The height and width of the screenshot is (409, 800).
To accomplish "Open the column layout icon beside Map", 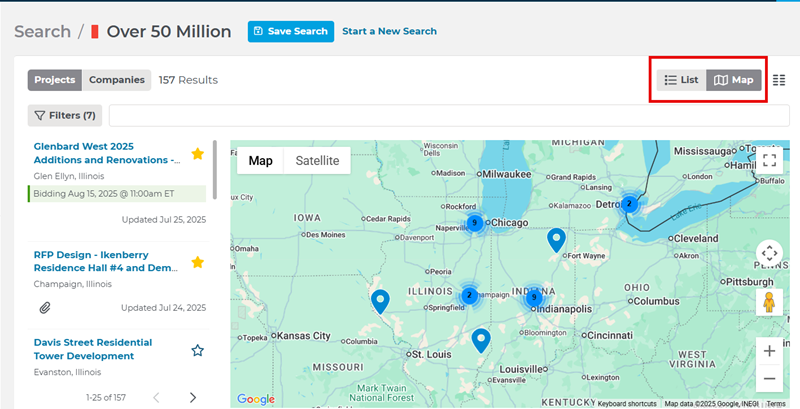I will point(779,80).
